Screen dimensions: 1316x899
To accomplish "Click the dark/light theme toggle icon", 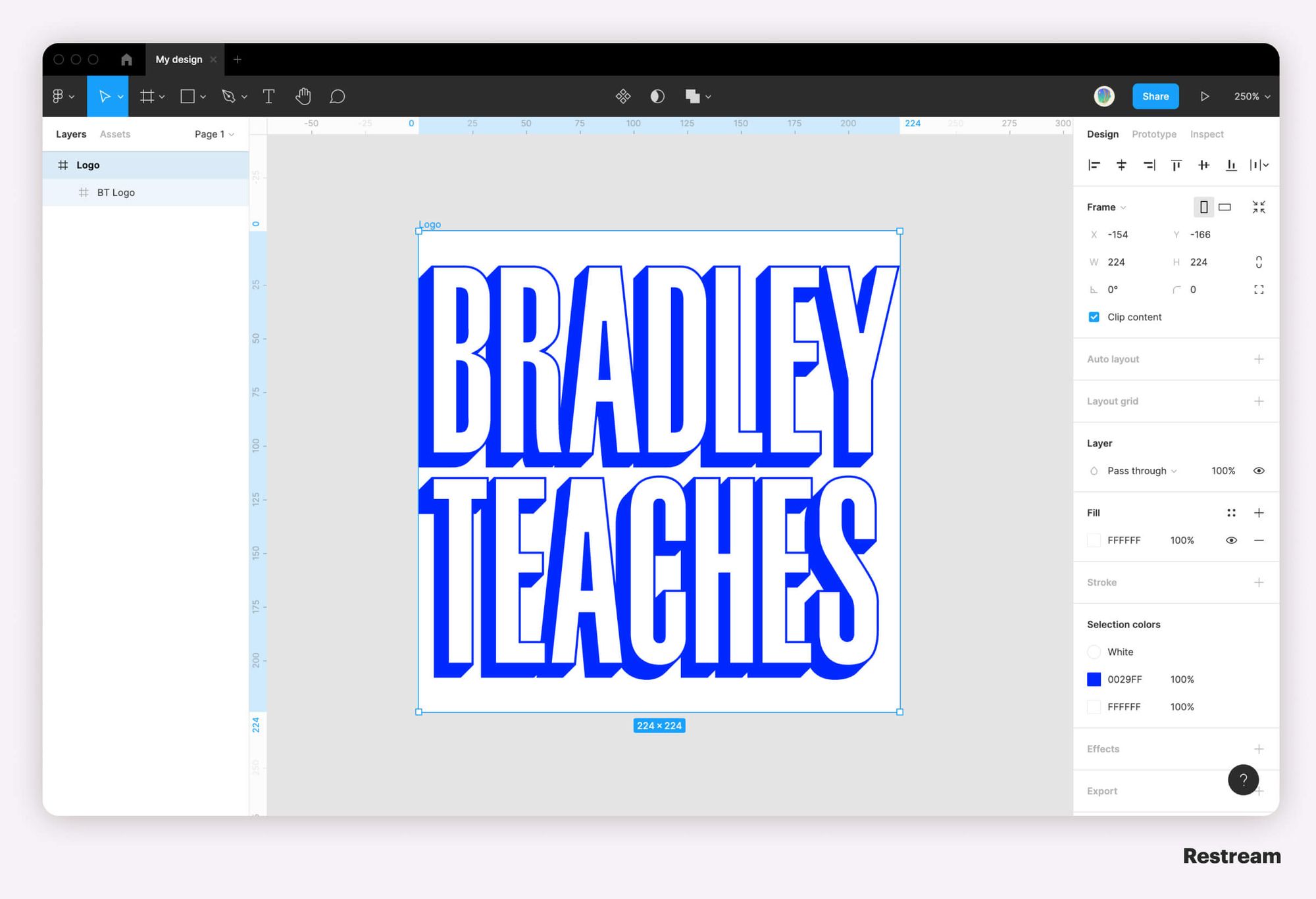I will [x=656, y=96].
